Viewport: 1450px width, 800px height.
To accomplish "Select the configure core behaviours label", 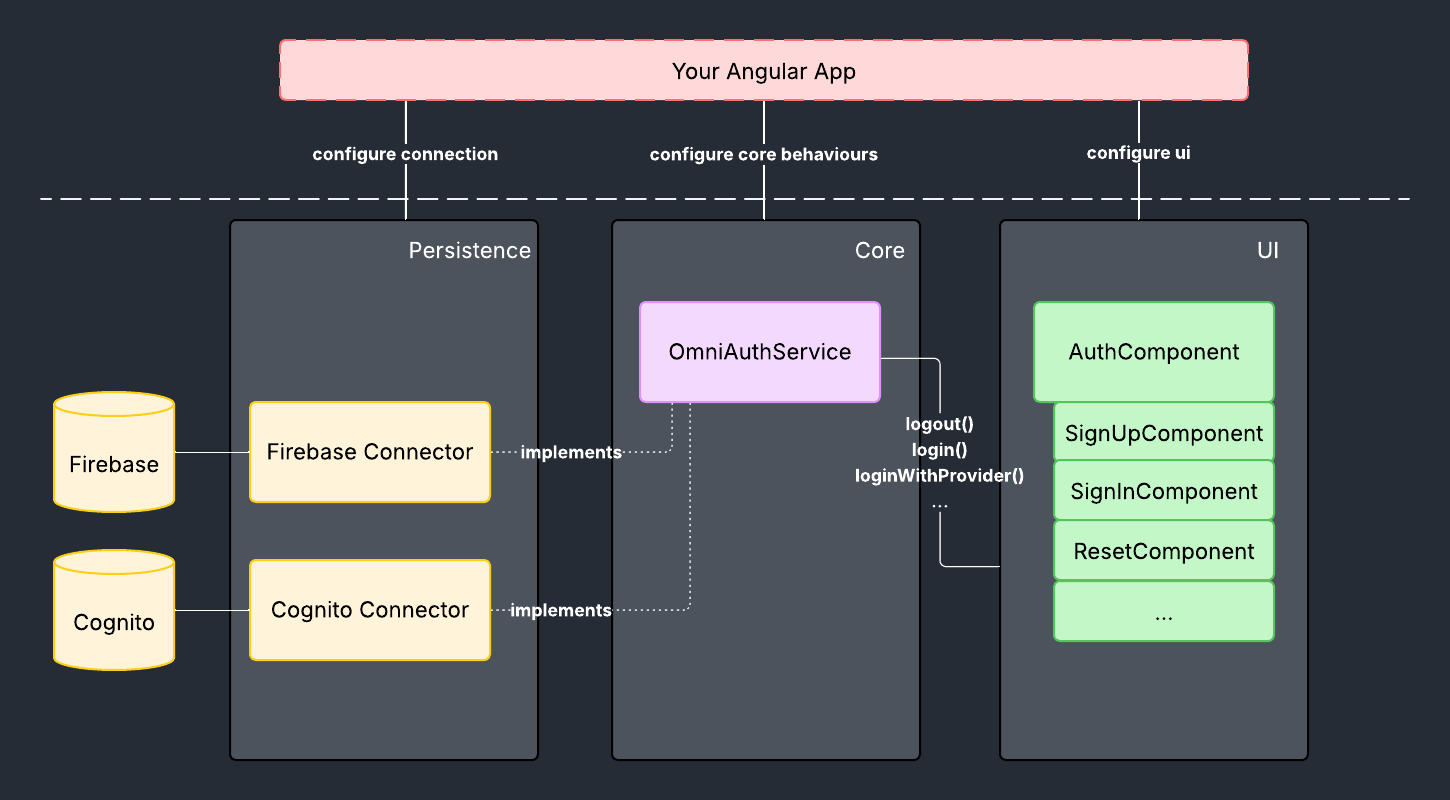I will point(763,154).
